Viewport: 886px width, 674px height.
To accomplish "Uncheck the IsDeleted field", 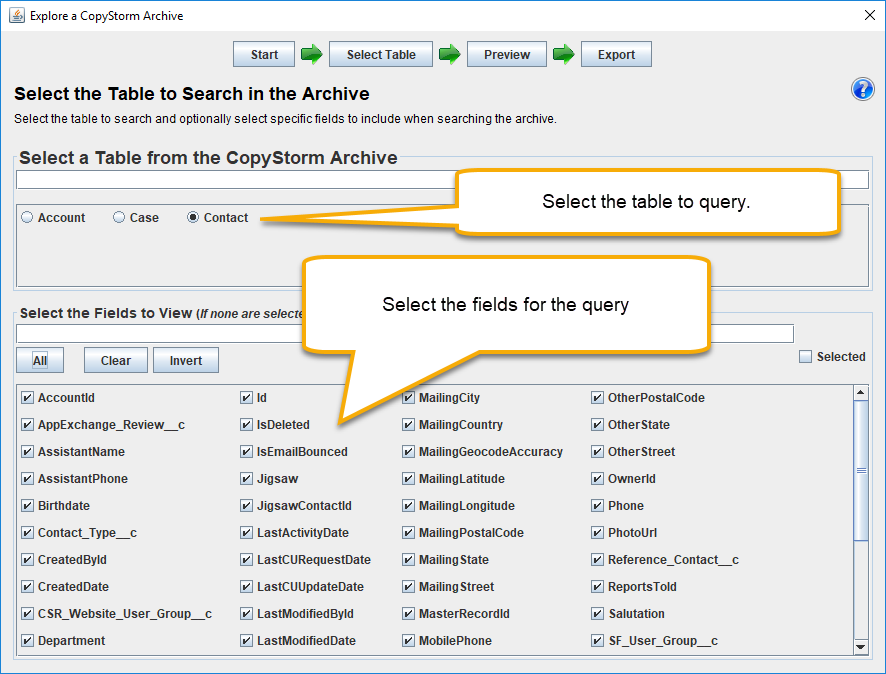I will click(x=246, y=425).
